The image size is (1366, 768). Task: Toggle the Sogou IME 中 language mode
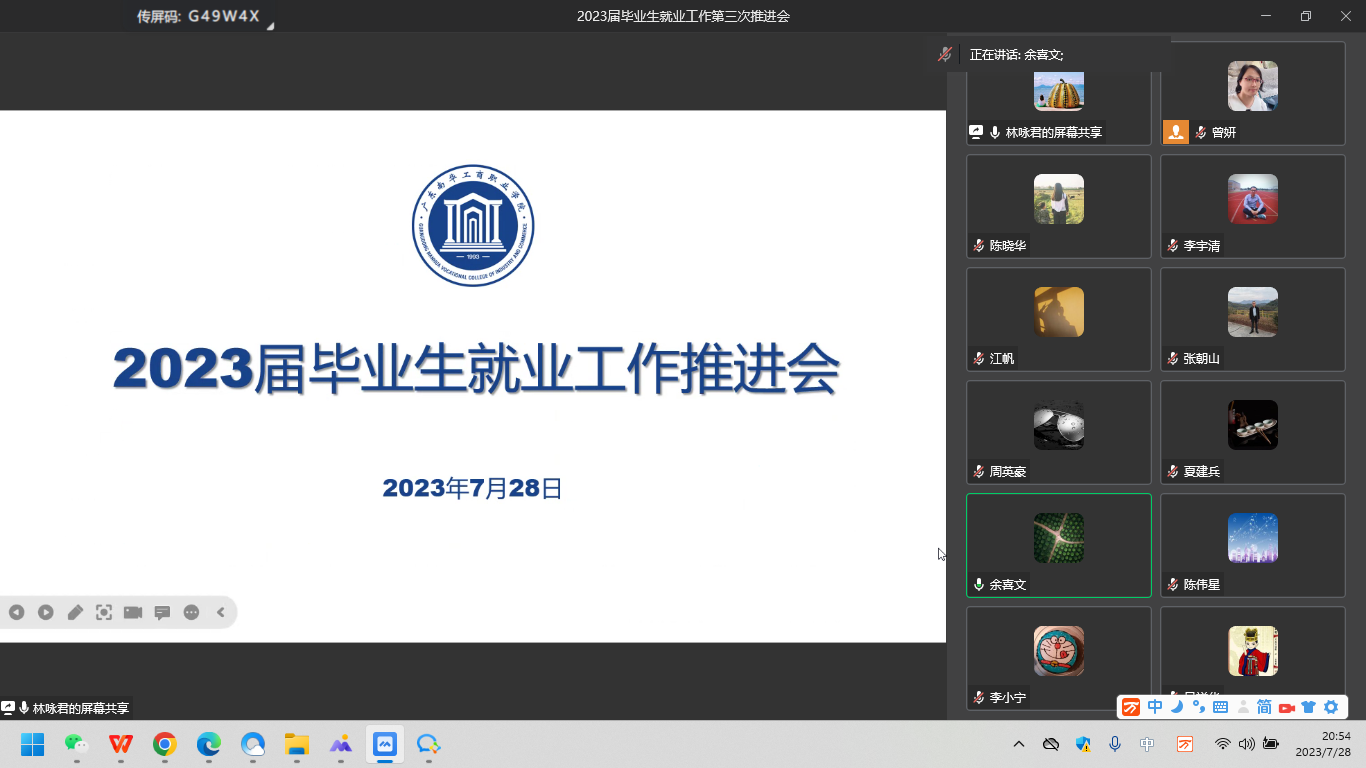tap(1155, 707)
